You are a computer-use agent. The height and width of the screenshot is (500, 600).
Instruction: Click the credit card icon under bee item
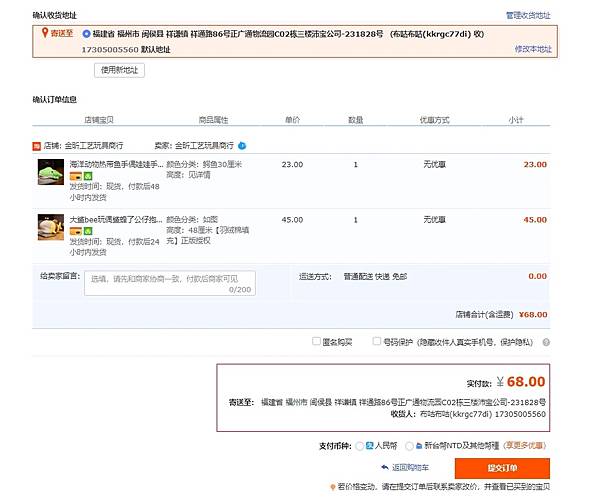[76, 231]
